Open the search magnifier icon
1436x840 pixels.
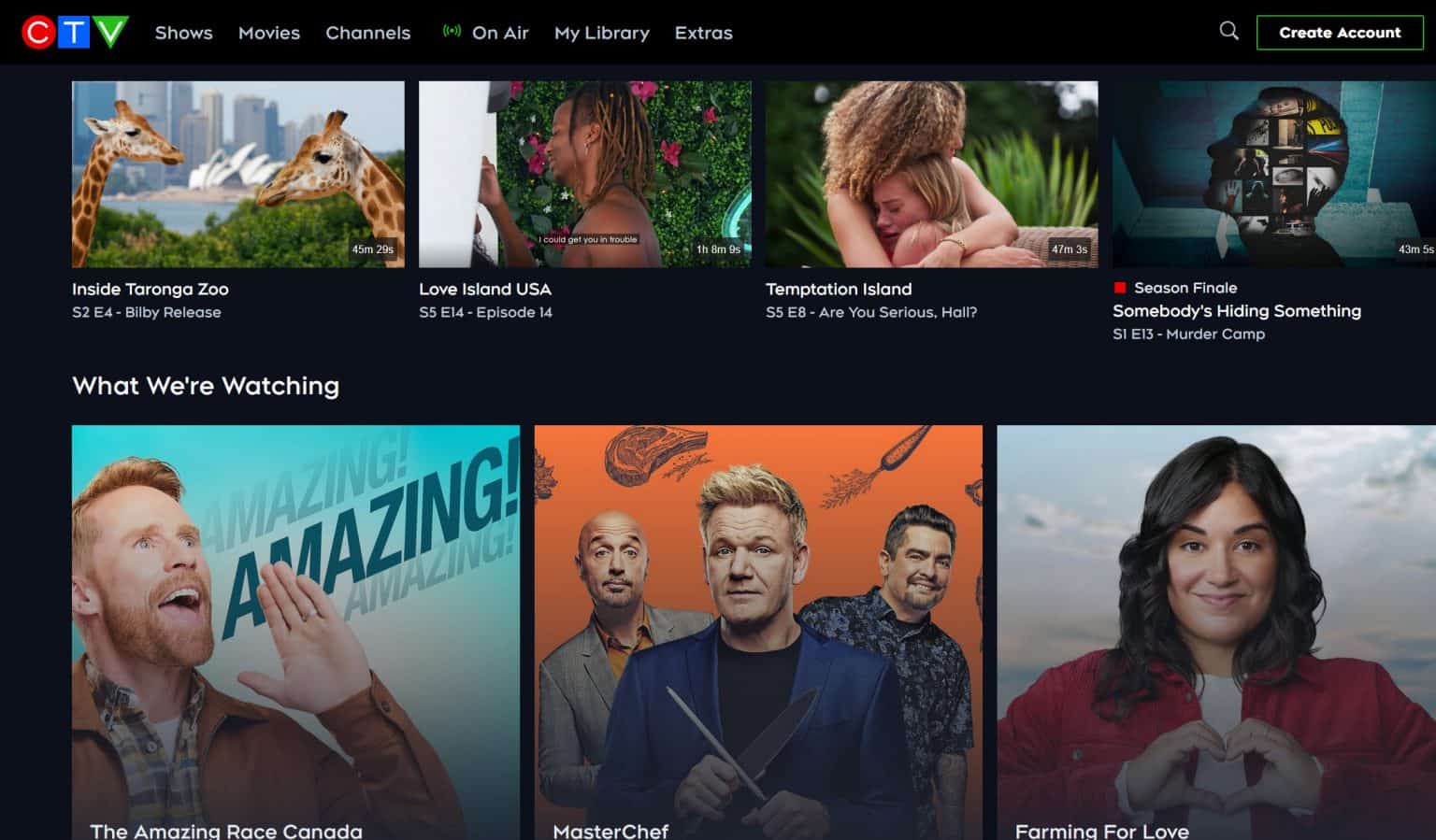click(1229, 31)
